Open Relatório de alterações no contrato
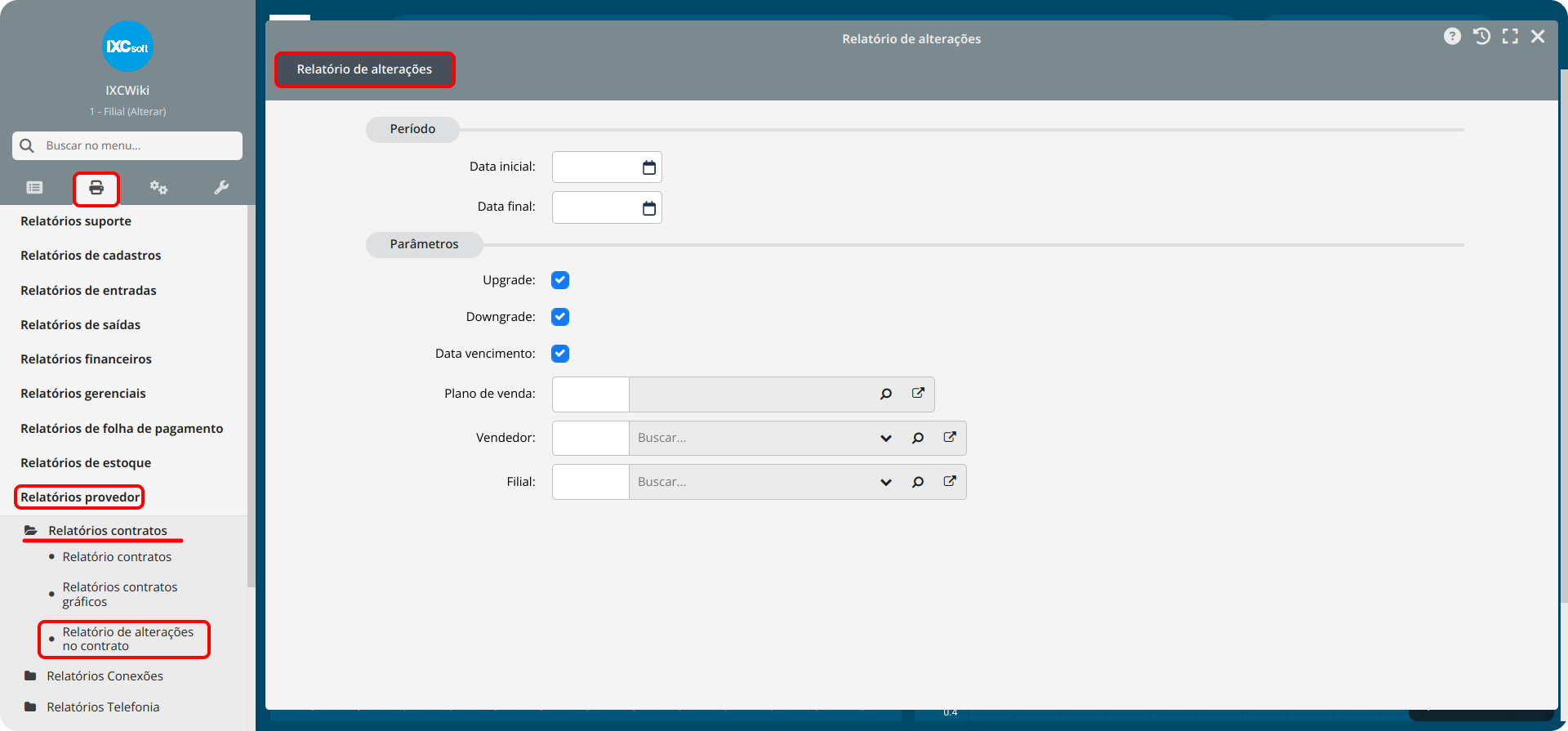This screenshot has height=731, width=1568. (x=128, y=639)
